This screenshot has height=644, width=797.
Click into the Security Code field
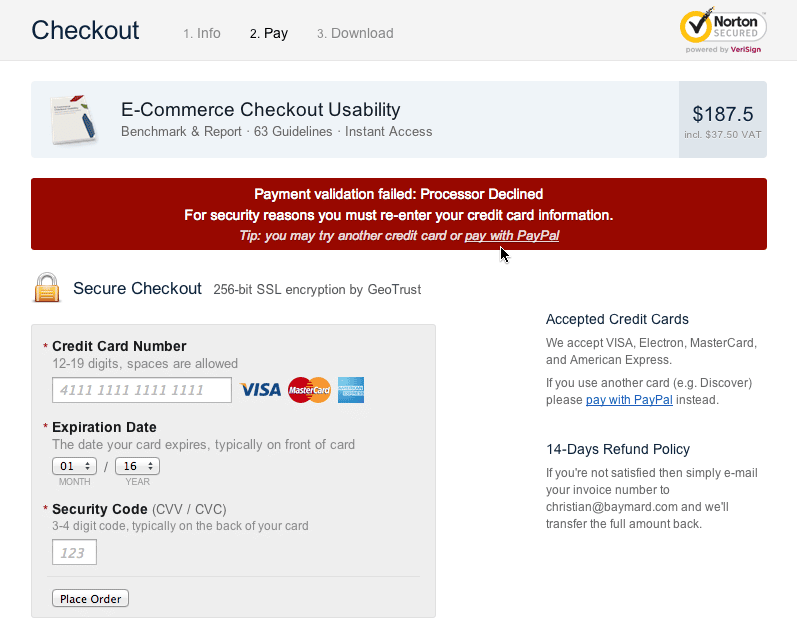[x=75, y=552]
